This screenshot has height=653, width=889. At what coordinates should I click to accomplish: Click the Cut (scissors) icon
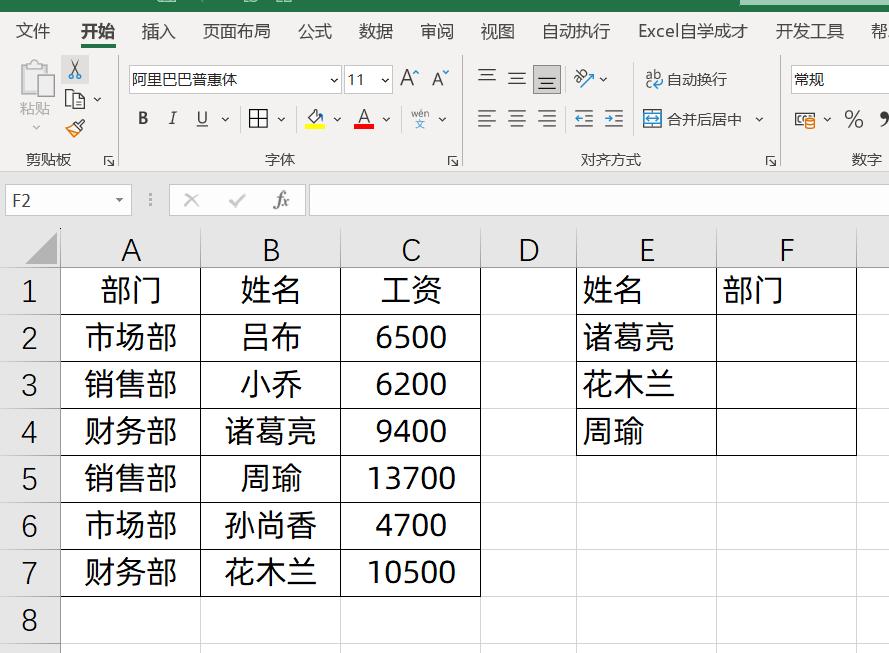pos(73,69)
